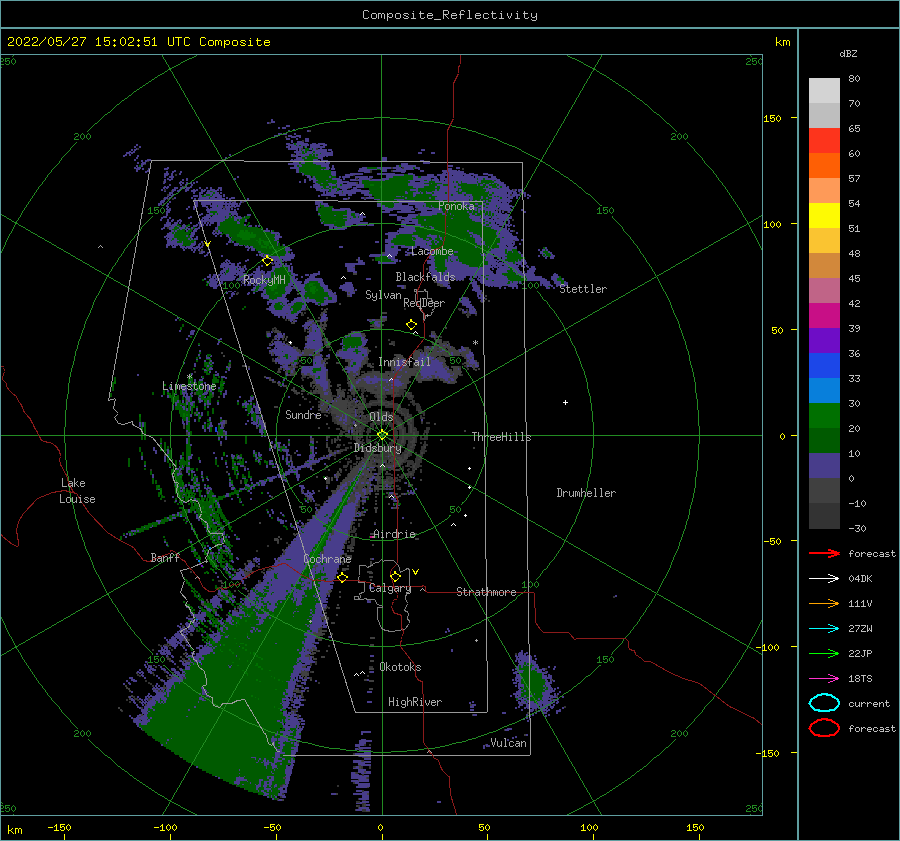This screenshot has height=841, width=900.
Task: Click the yellow diamond marker below Cochrane
Action: (x=342, y=577)
